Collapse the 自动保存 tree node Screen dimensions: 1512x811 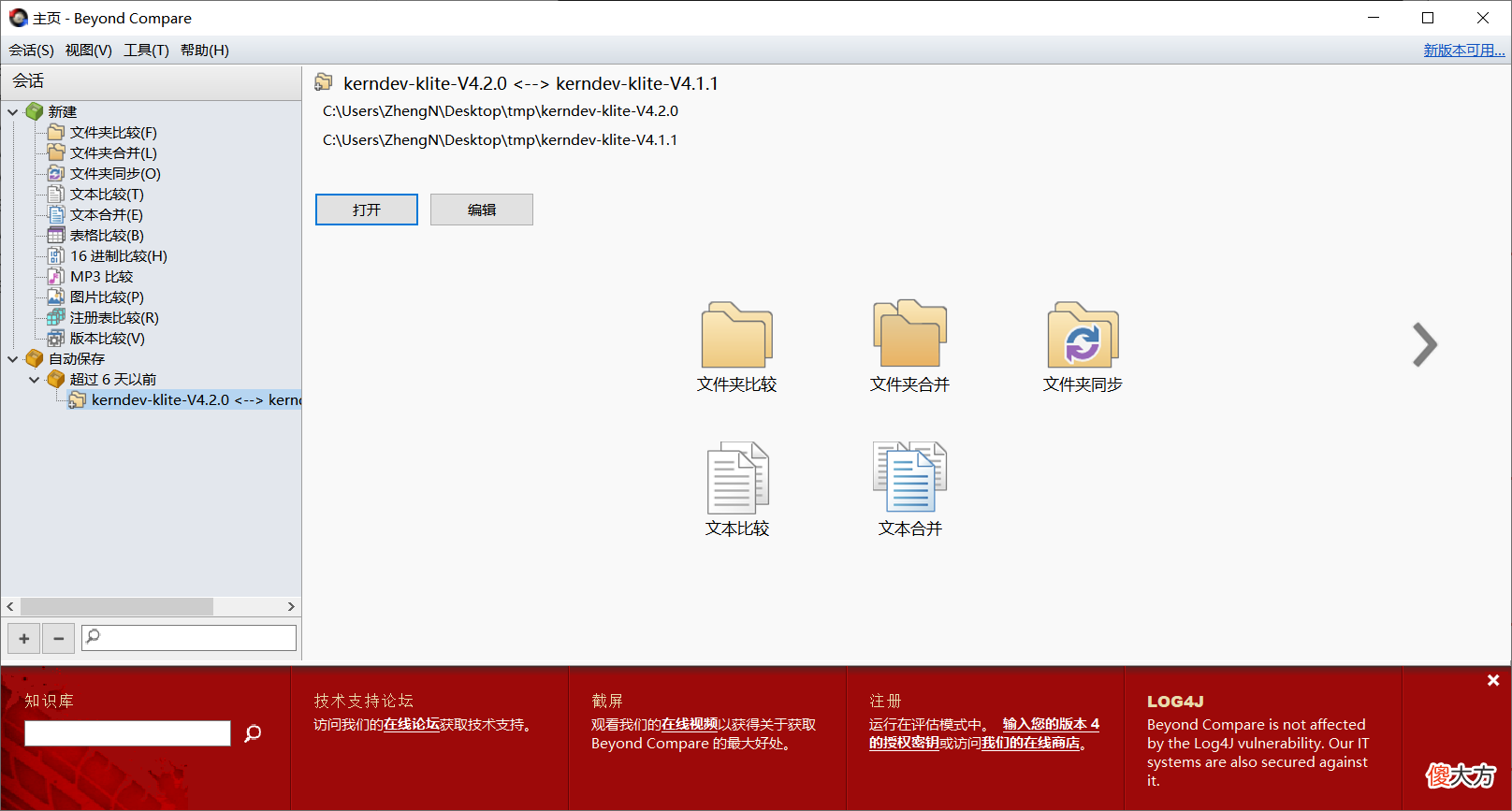(x=13, y=359)
